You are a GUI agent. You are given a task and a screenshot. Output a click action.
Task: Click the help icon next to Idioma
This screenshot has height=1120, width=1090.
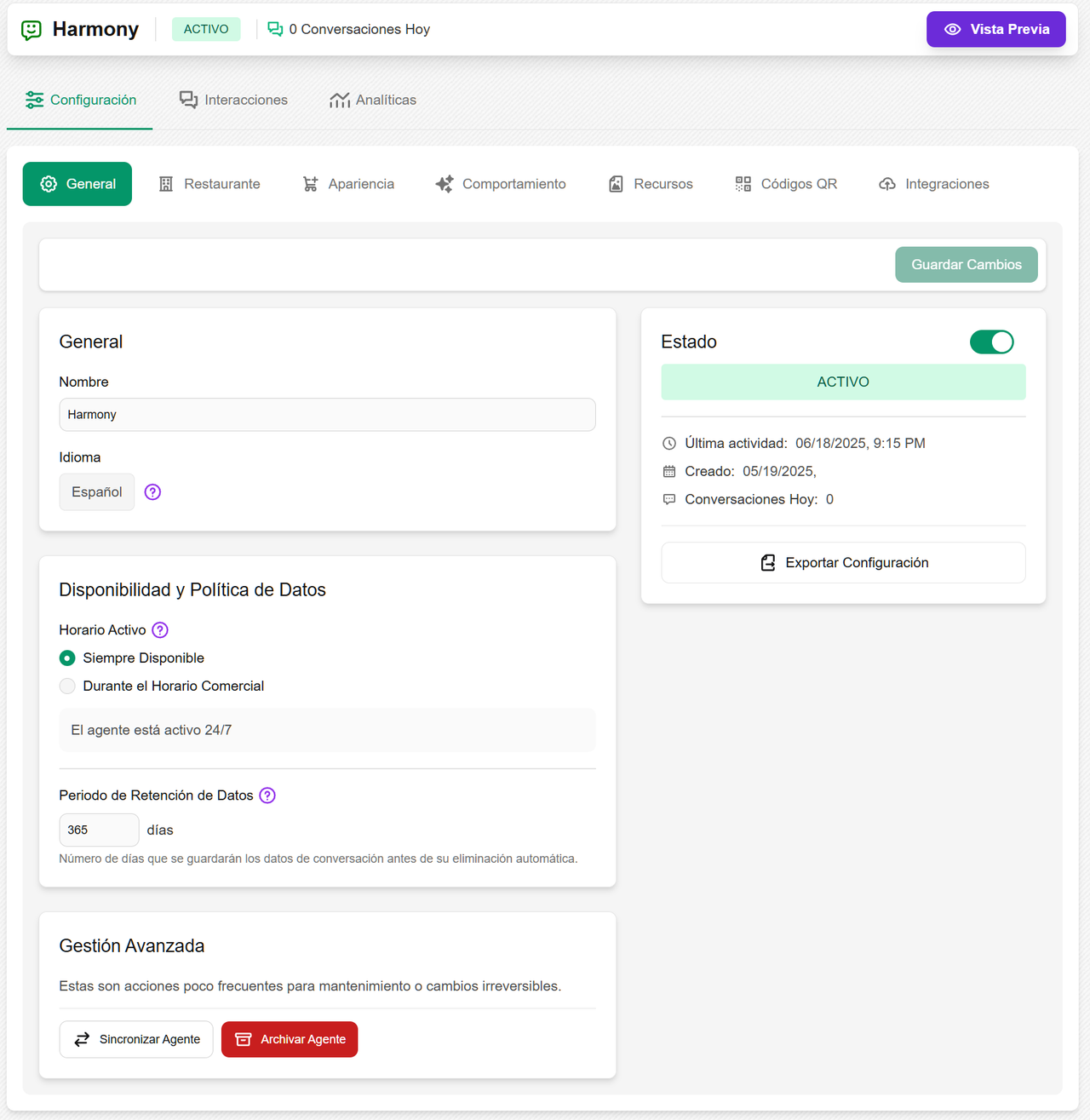(152, 491)
